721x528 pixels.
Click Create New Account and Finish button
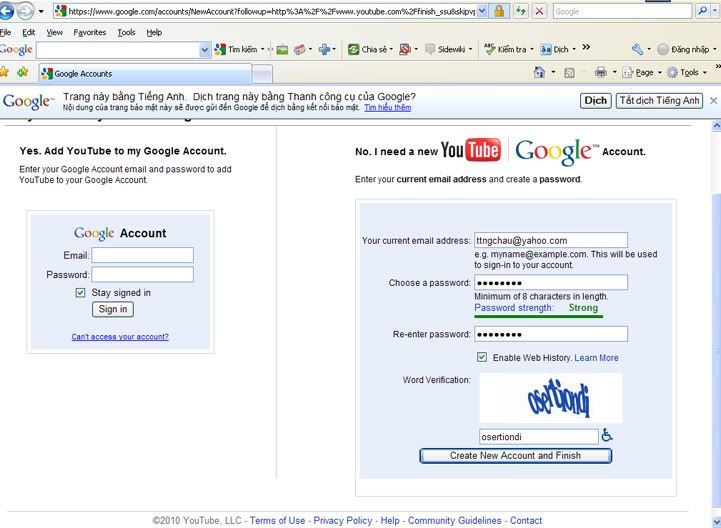[x=515, y=455]
